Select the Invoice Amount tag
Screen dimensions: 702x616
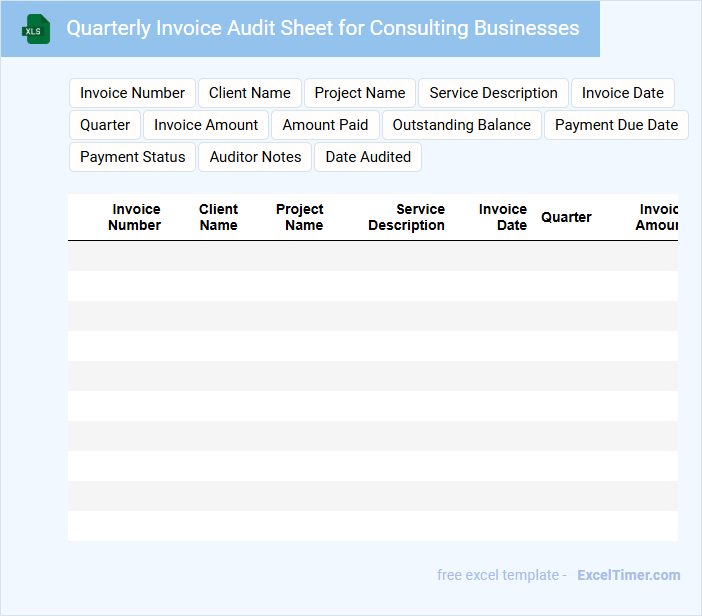206,125
